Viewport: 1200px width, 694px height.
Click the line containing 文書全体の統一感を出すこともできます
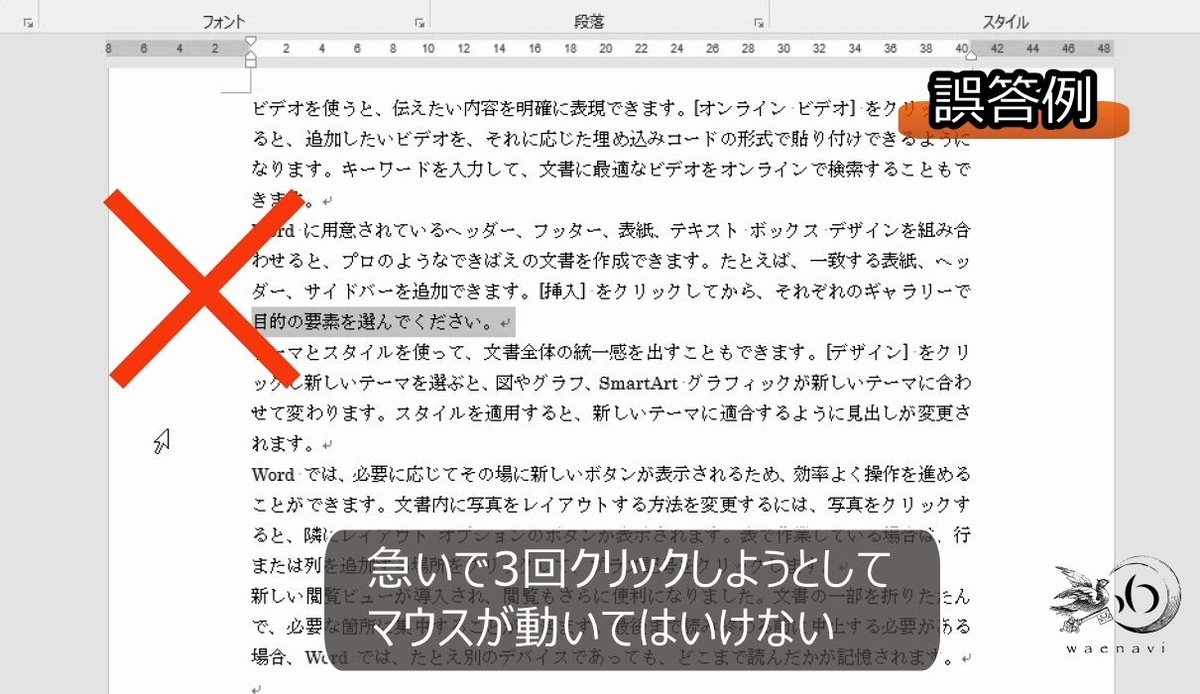point(610,353)
